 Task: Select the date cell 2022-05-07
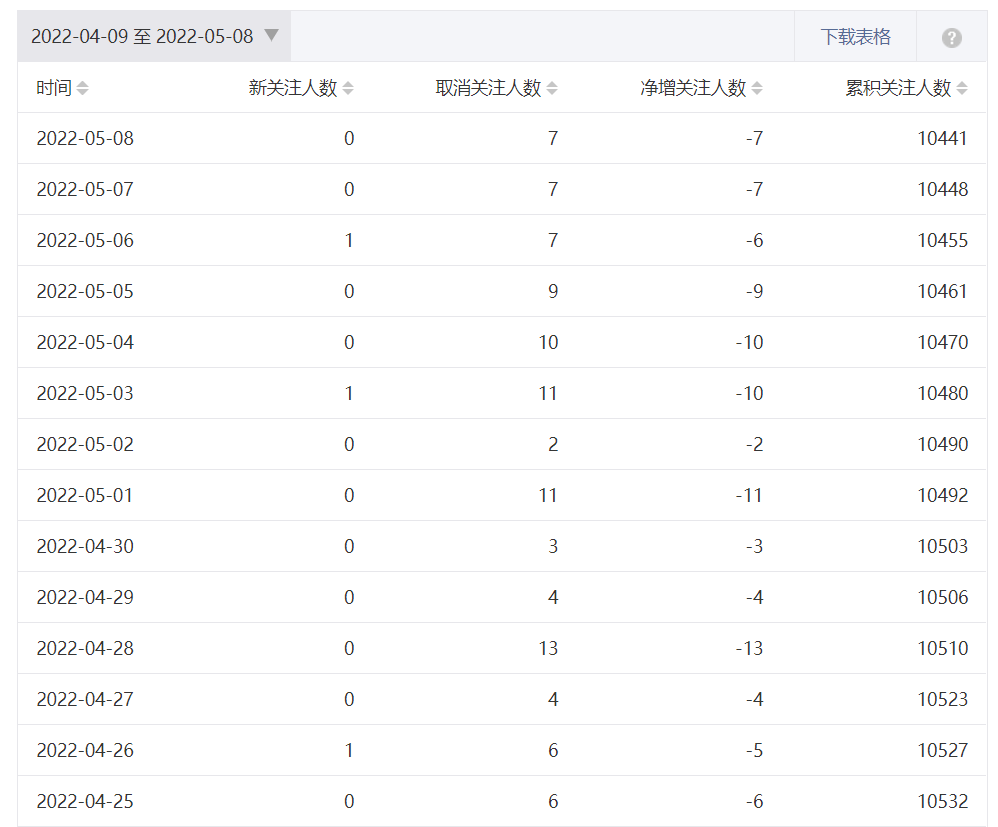coord(85,189)
